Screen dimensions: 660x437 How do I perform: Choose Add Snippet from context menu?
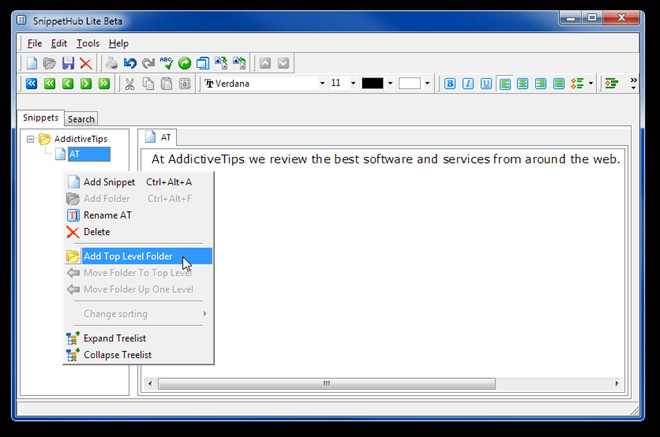click(138, 182)
